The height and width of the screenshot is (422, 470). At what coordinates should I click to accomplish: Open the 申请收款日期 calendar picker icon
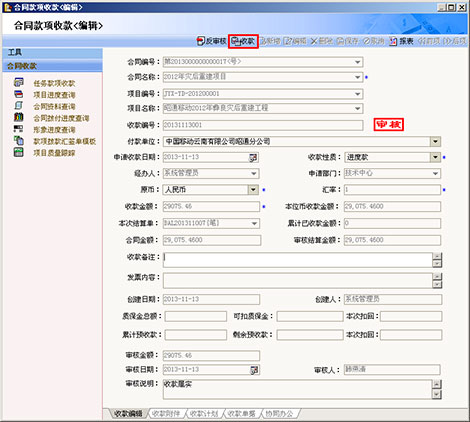[x=253, y=158]
